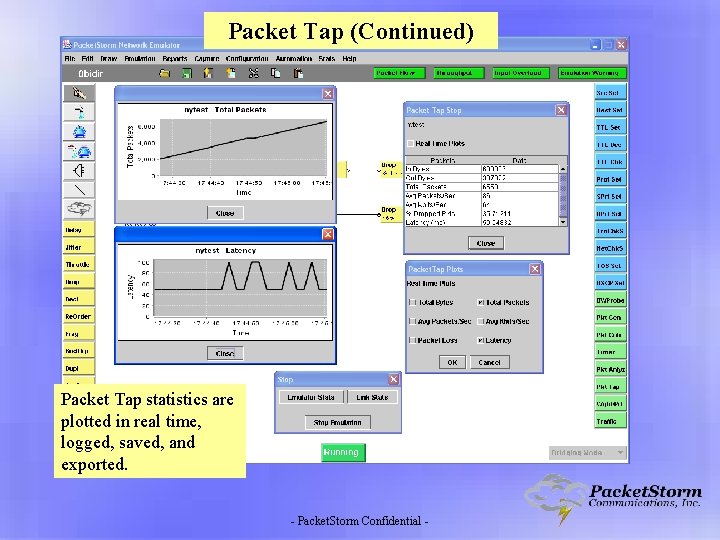Close the Latency plot with Close button
Viewport: 720px width, 540px height.
pyautogui.click(x=225, y=353)
